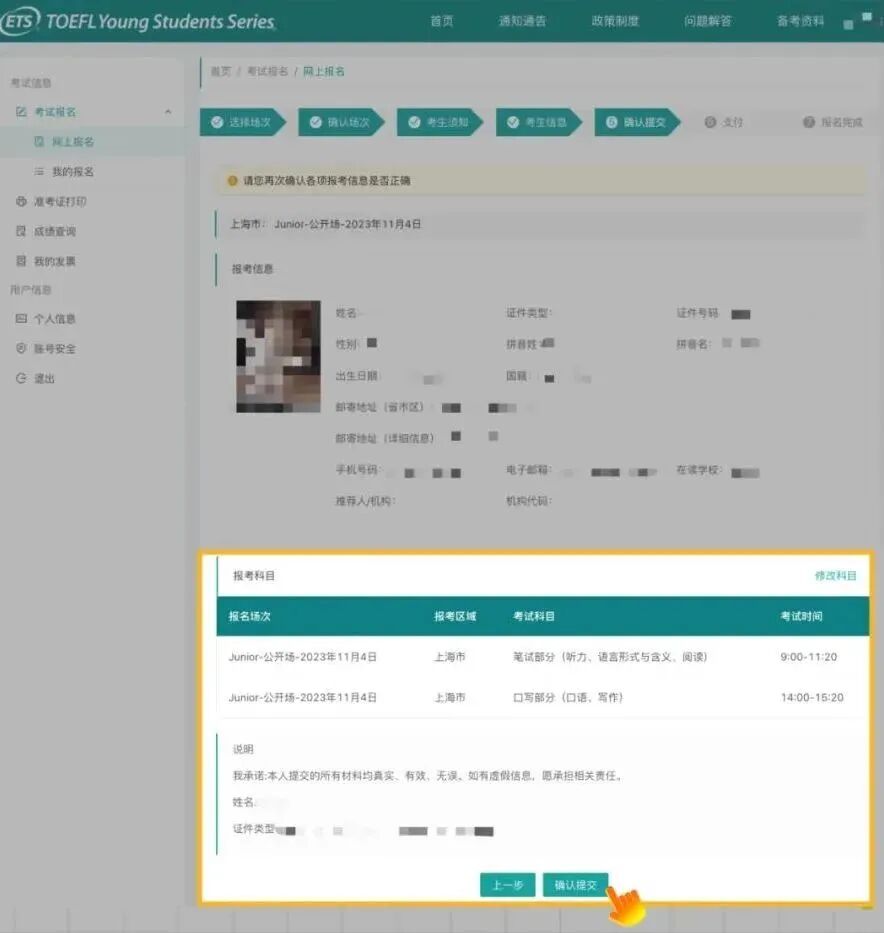Click the 我的报名 list icon

point(39,172)
